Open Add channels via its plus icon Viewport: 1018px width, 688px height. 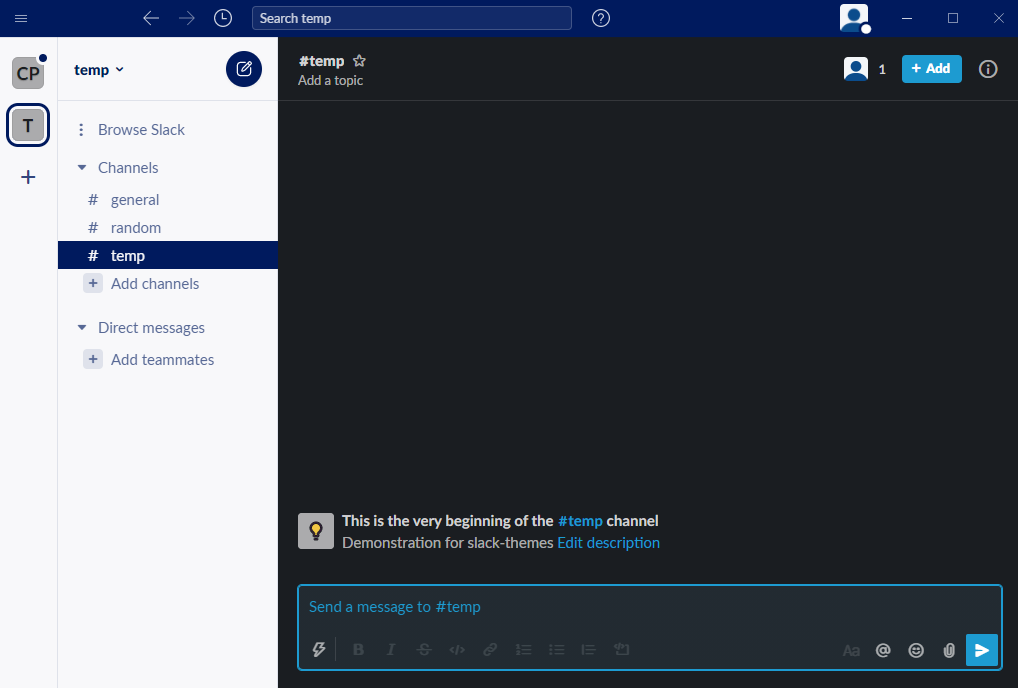pyautogui.click(x=93, y=283)
